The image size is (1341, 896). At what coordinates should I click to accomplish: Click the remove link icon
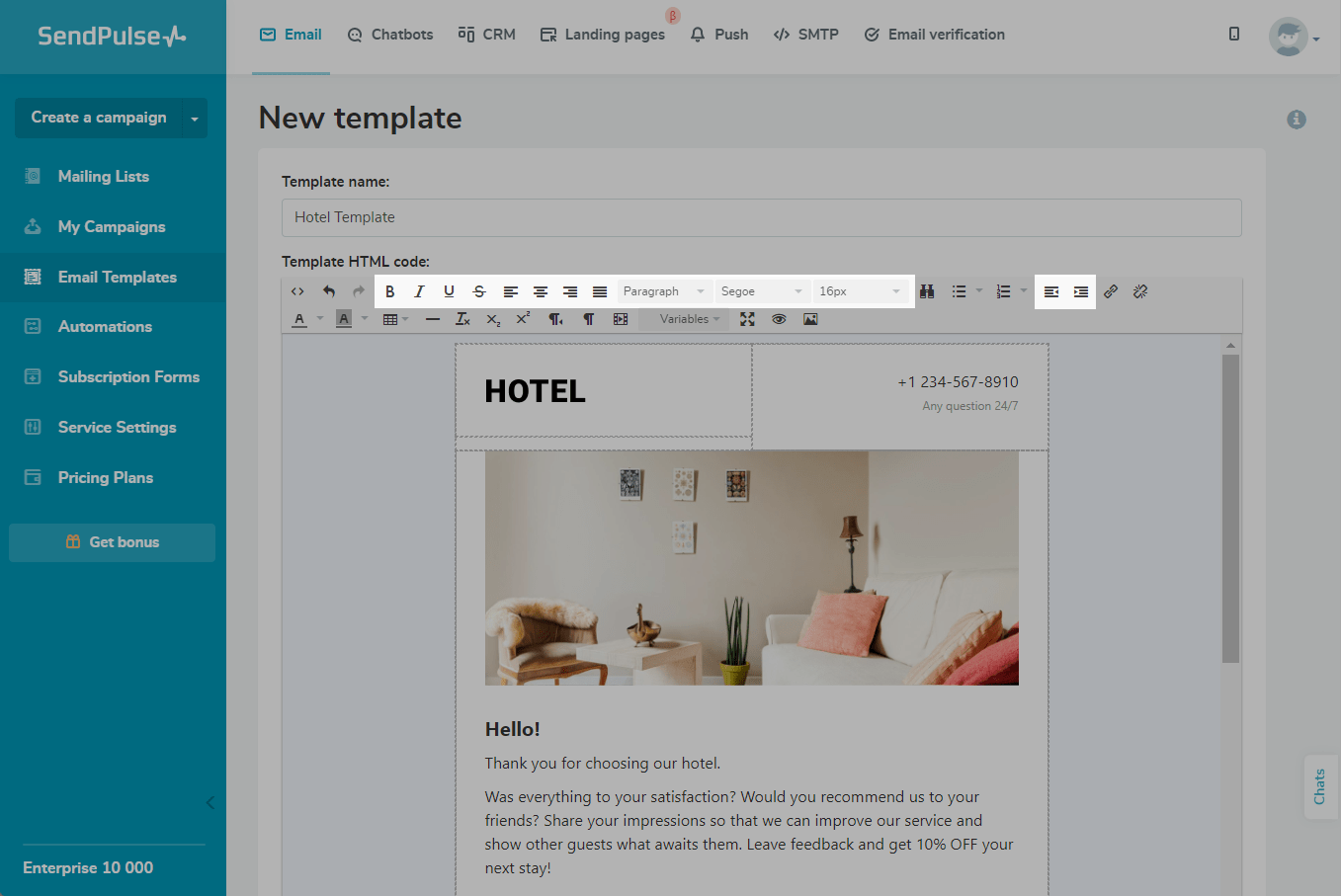click(x=1140, y=291)
